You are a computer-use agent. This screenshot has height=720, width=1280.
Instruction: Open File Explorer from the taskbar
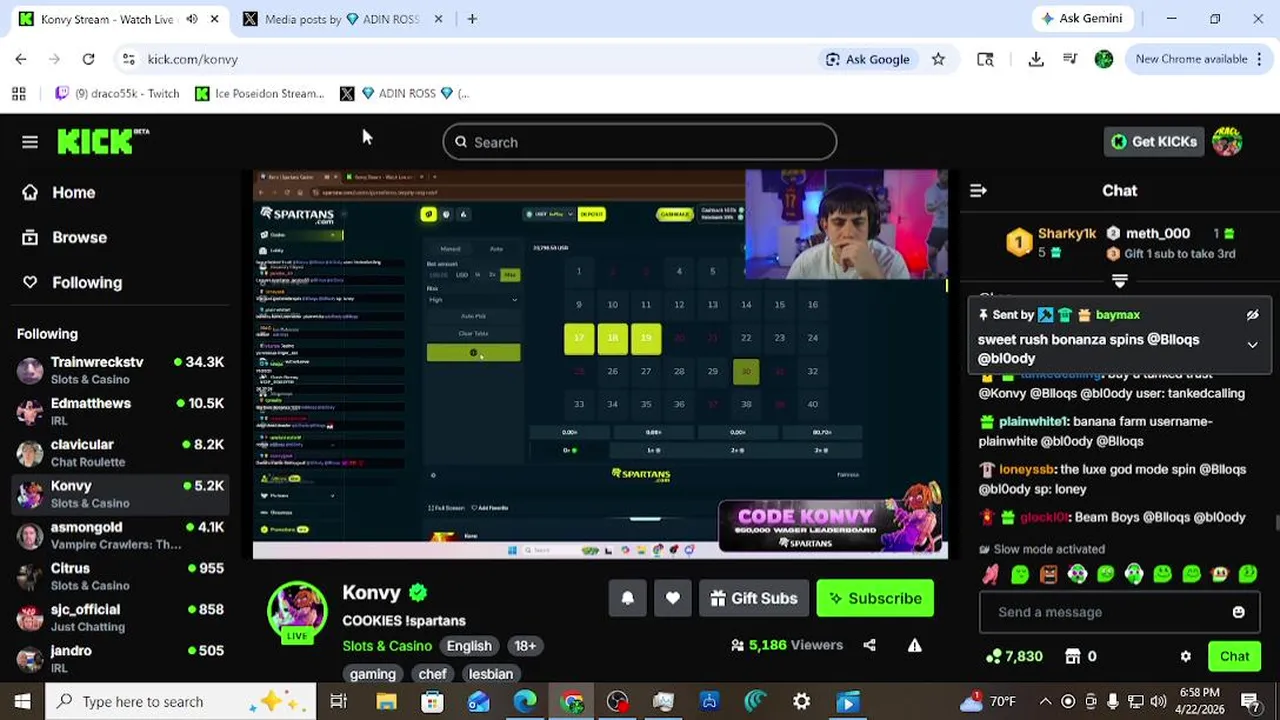click(x=386, y=702)
